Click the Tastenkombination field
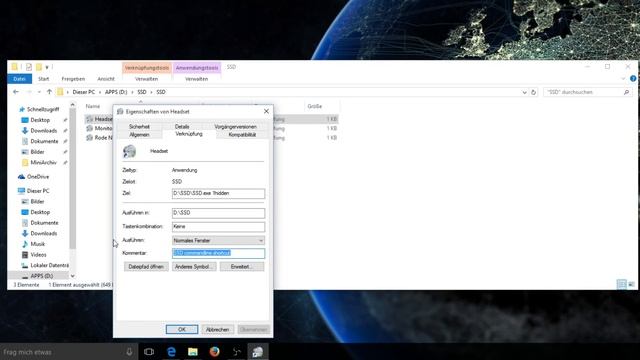This screenshot has width=640, height=360. (x=218, y=227)
